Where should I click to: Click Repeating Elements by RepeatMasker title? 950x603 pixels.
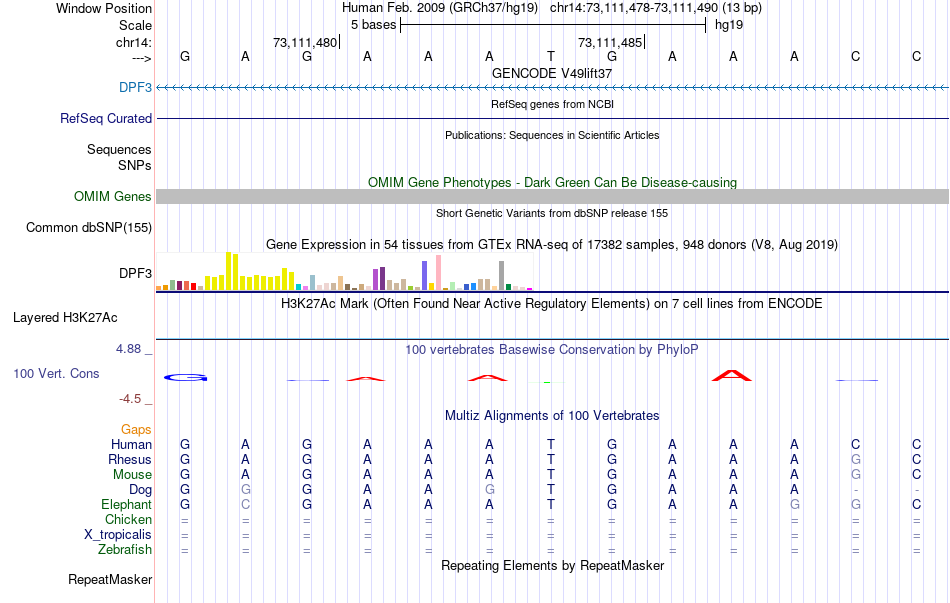(x=552, y=565)
